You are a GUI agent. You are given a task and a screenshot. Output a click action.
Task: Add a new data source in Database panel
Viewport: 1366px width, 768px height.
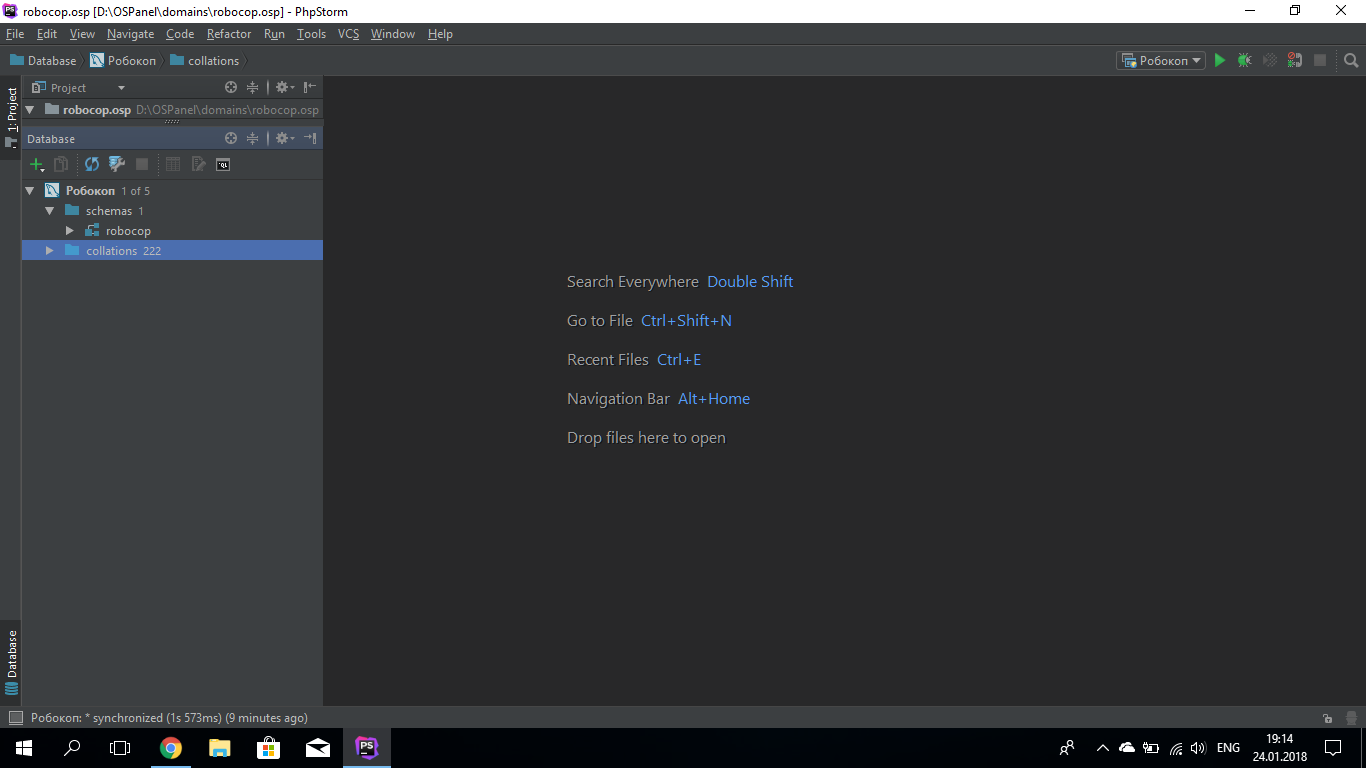coord(37,165)
